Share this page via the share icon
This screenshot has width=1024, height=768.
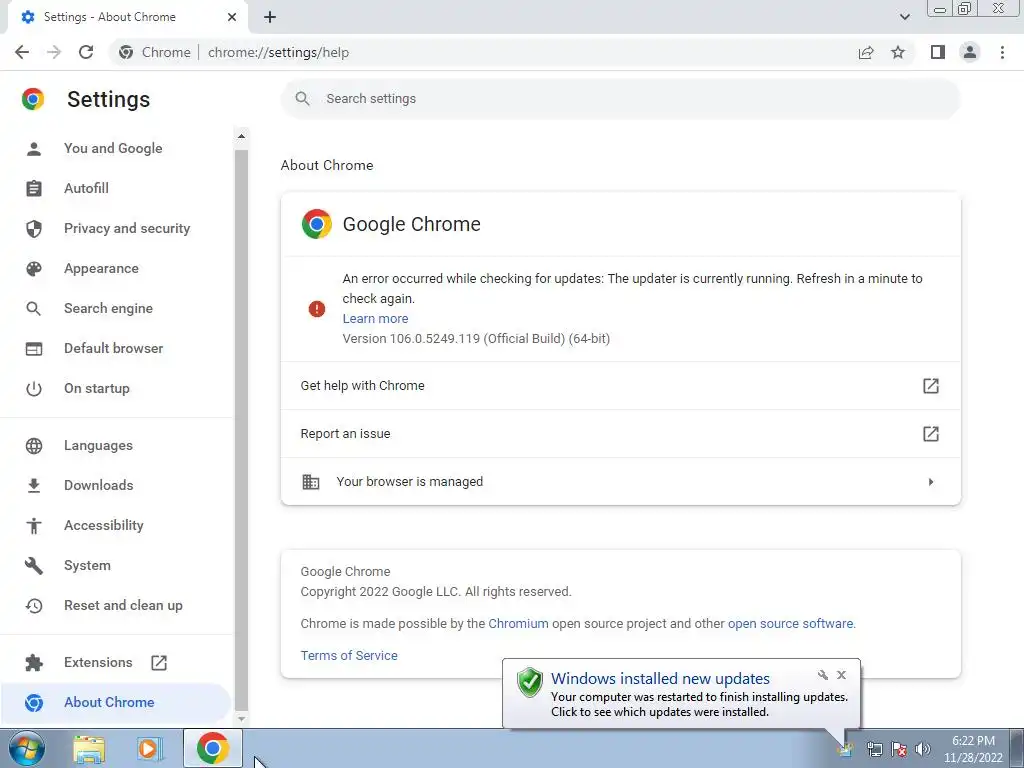pyautogui.click(x=866, y=52)
